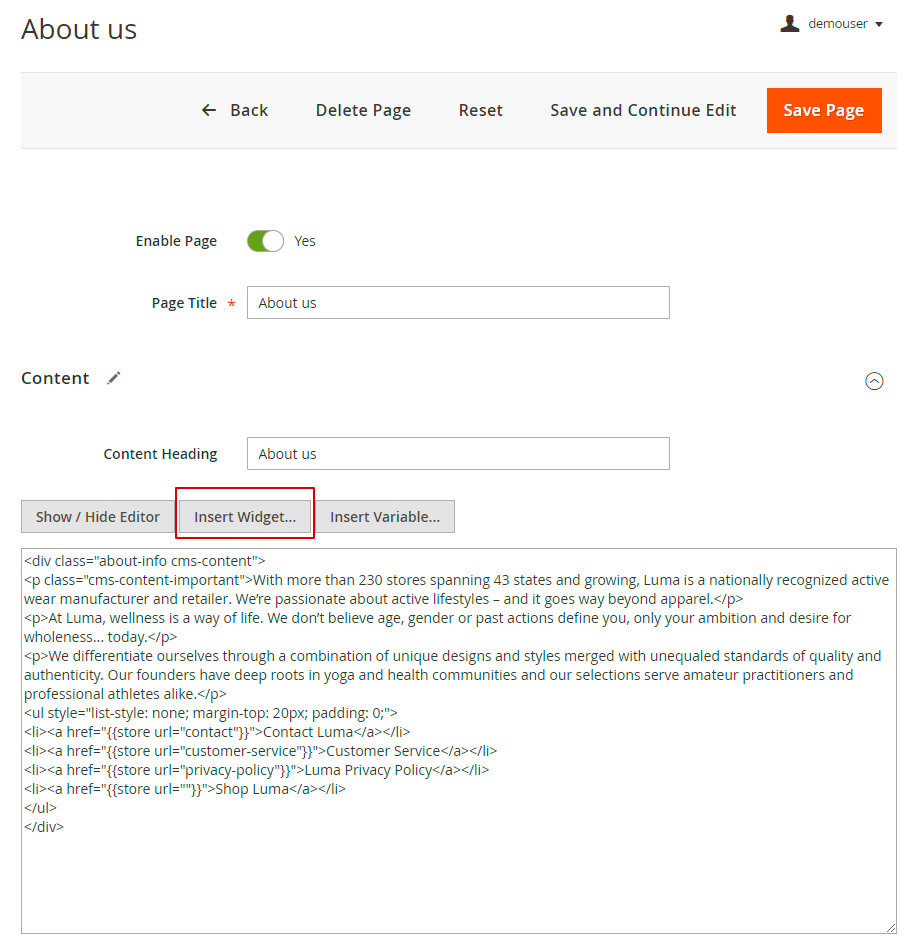This screenshot has width=908, height=950.
Task: Click the textarea resize handle corner
Action: (891, 928)
